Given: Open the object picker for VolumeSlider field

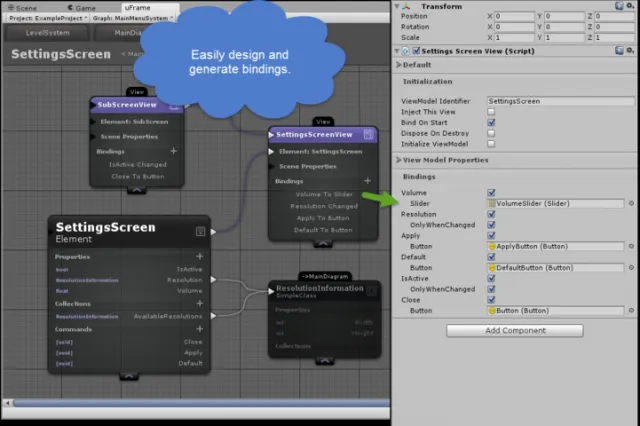Looking at the screenshot, I should [x=631, y=203].
